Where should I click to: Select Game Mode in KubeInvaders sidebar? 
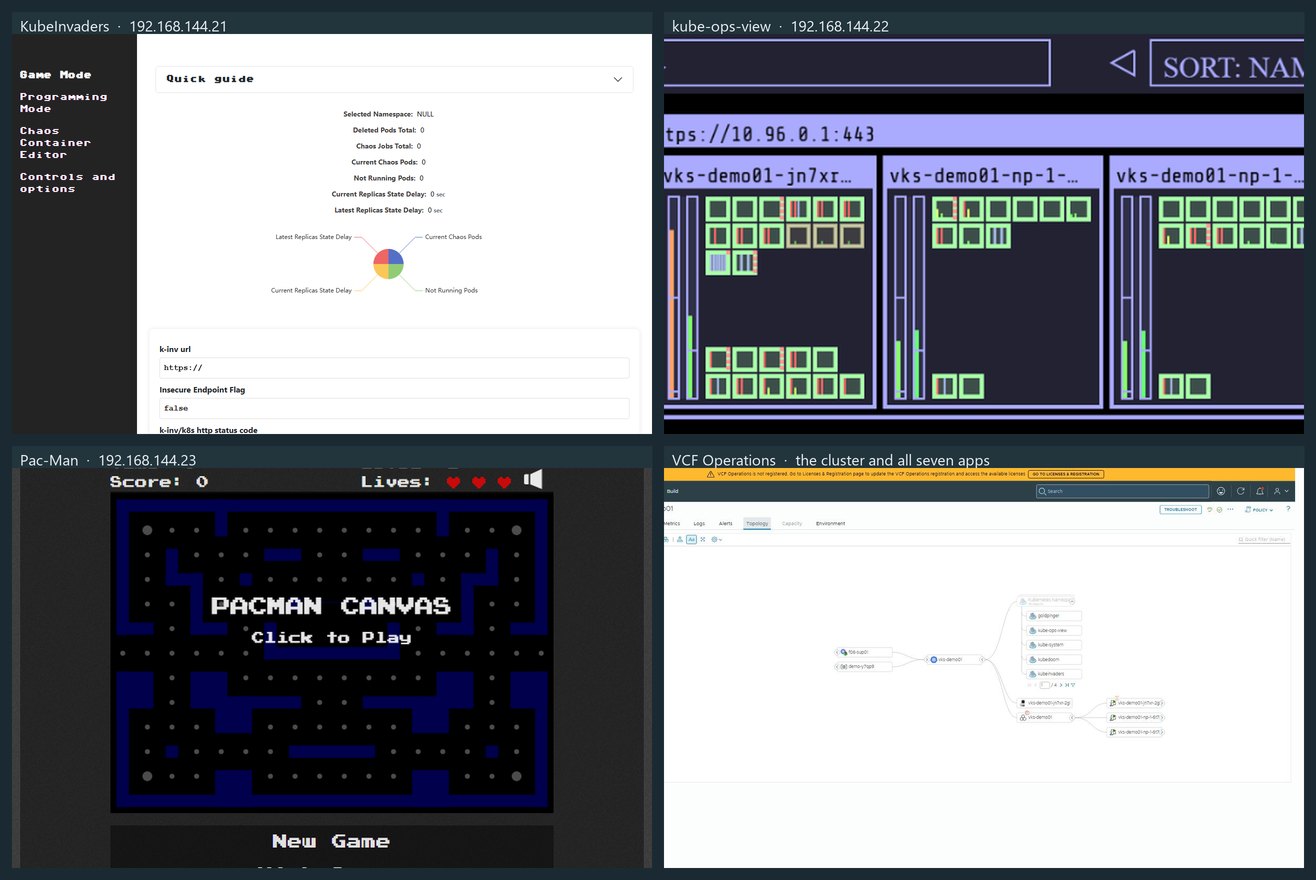point(55,75)
